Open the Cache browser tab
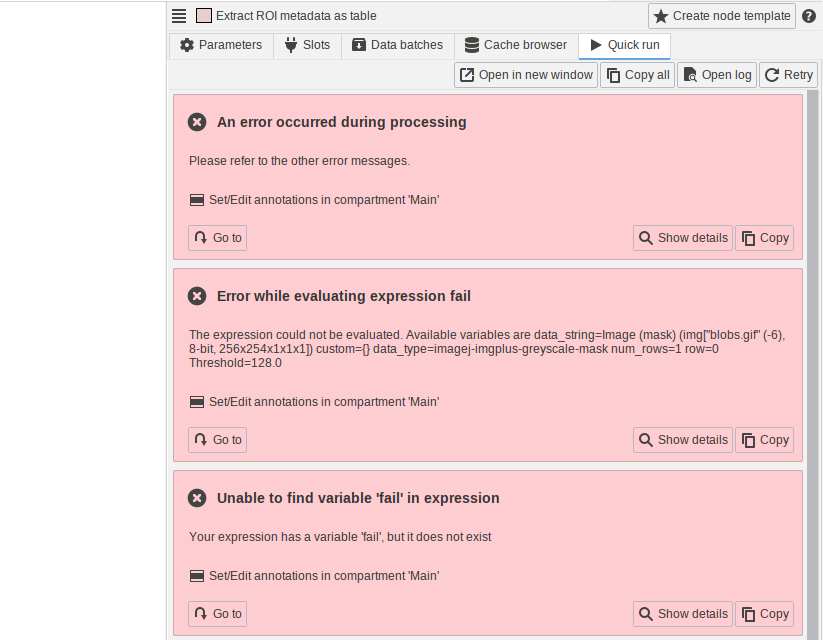The width and height of the screenshot is (823, 640). pyautogui.click(x=515, y=45)
